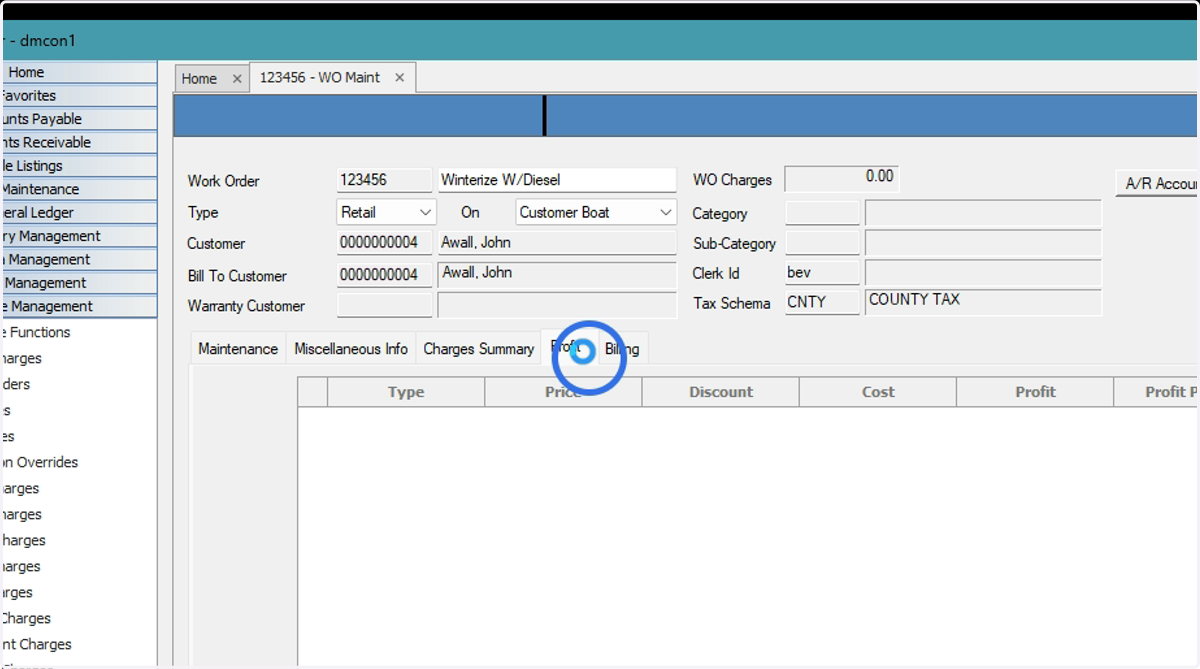1200x669 pixels.
Task: Open the On dropdown showing Customer Boat
Action: [x=596, y=212]
